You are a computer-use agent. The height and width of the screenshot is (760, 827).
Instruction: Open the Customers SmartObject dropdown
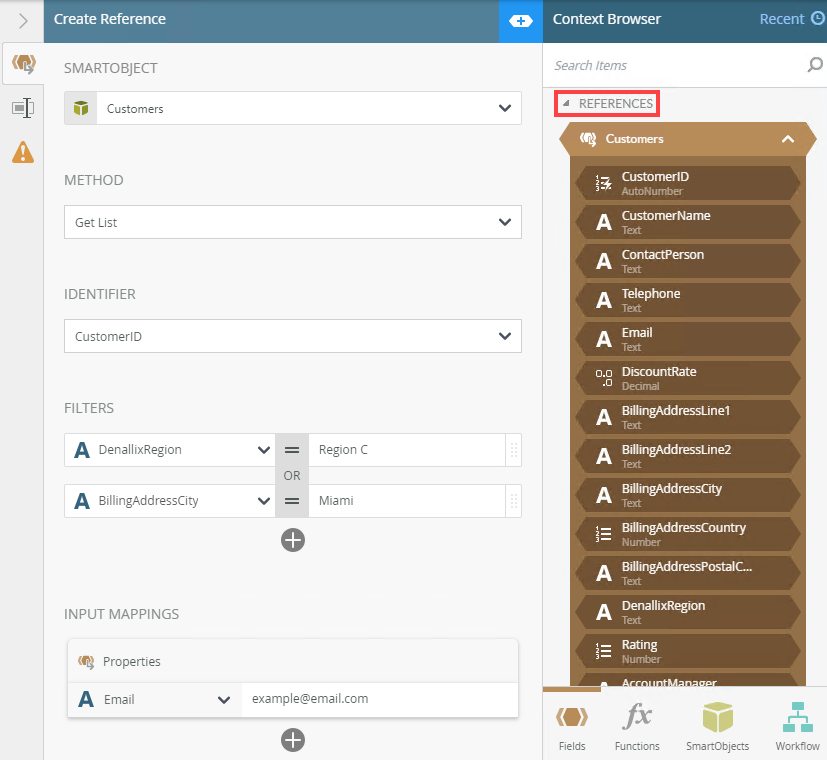pos(293,108)
